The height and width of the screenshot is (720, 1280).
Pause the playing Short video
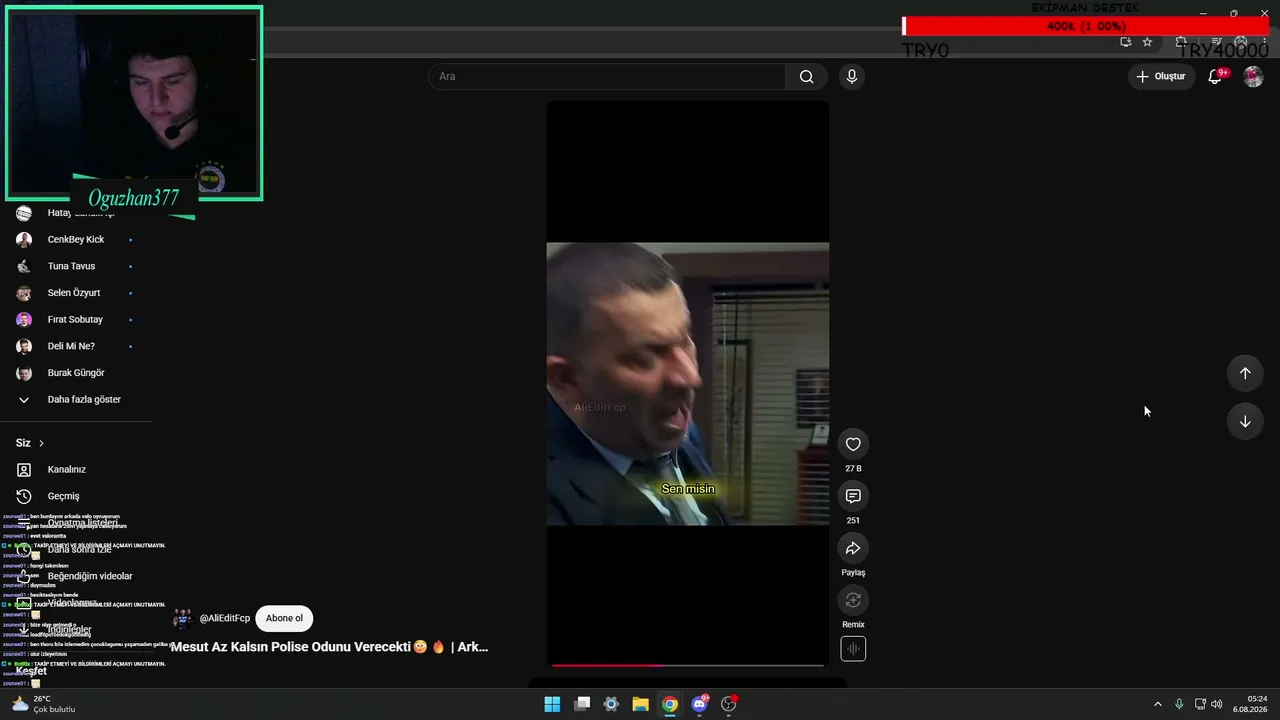(687, 384)
